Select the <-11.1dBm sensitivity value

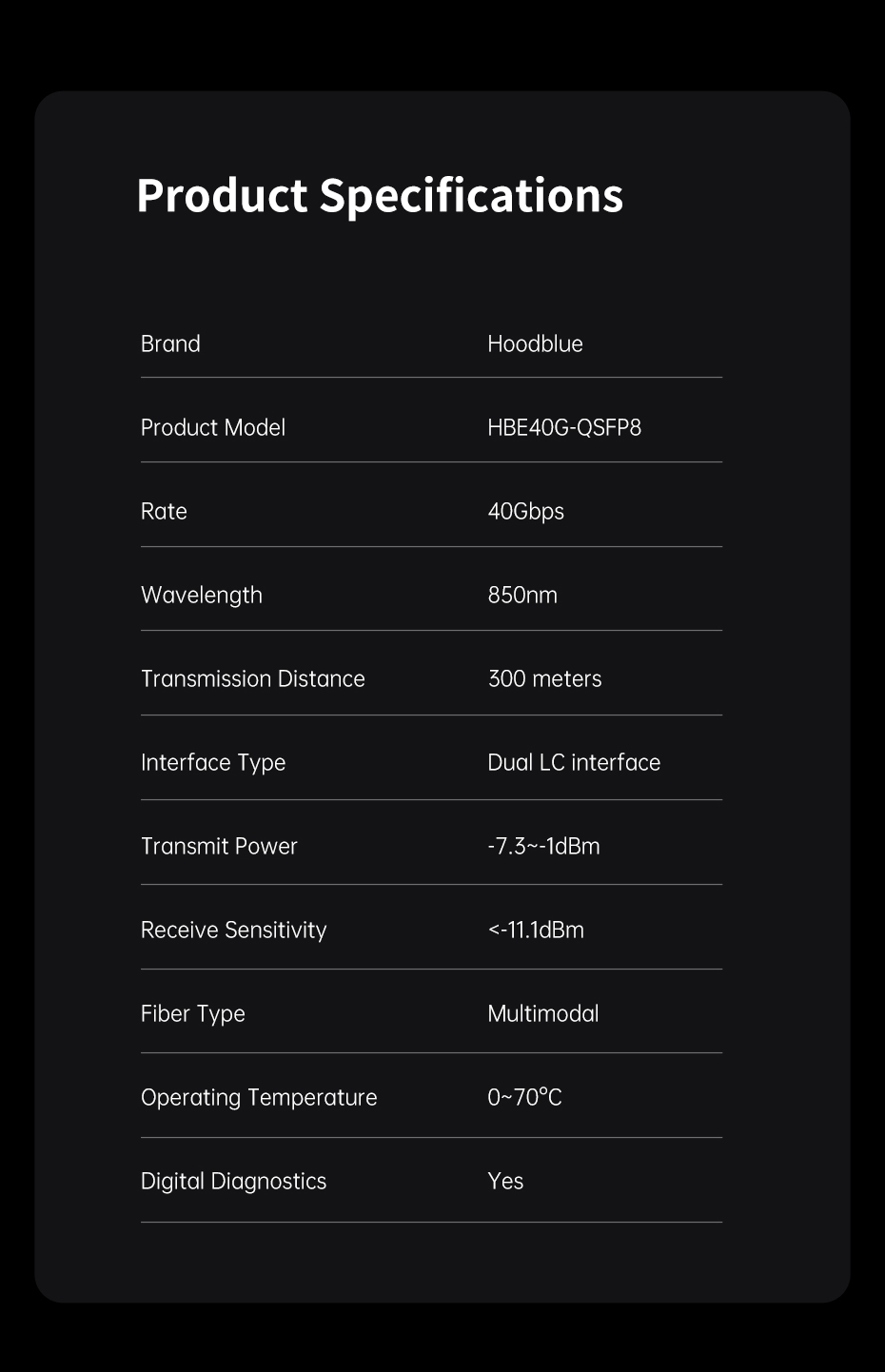(536, 930)
